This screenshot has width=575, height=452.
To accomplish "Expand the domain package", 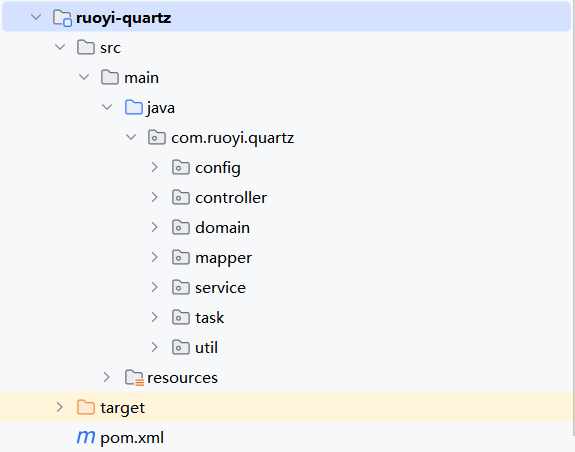I will 155,227.
